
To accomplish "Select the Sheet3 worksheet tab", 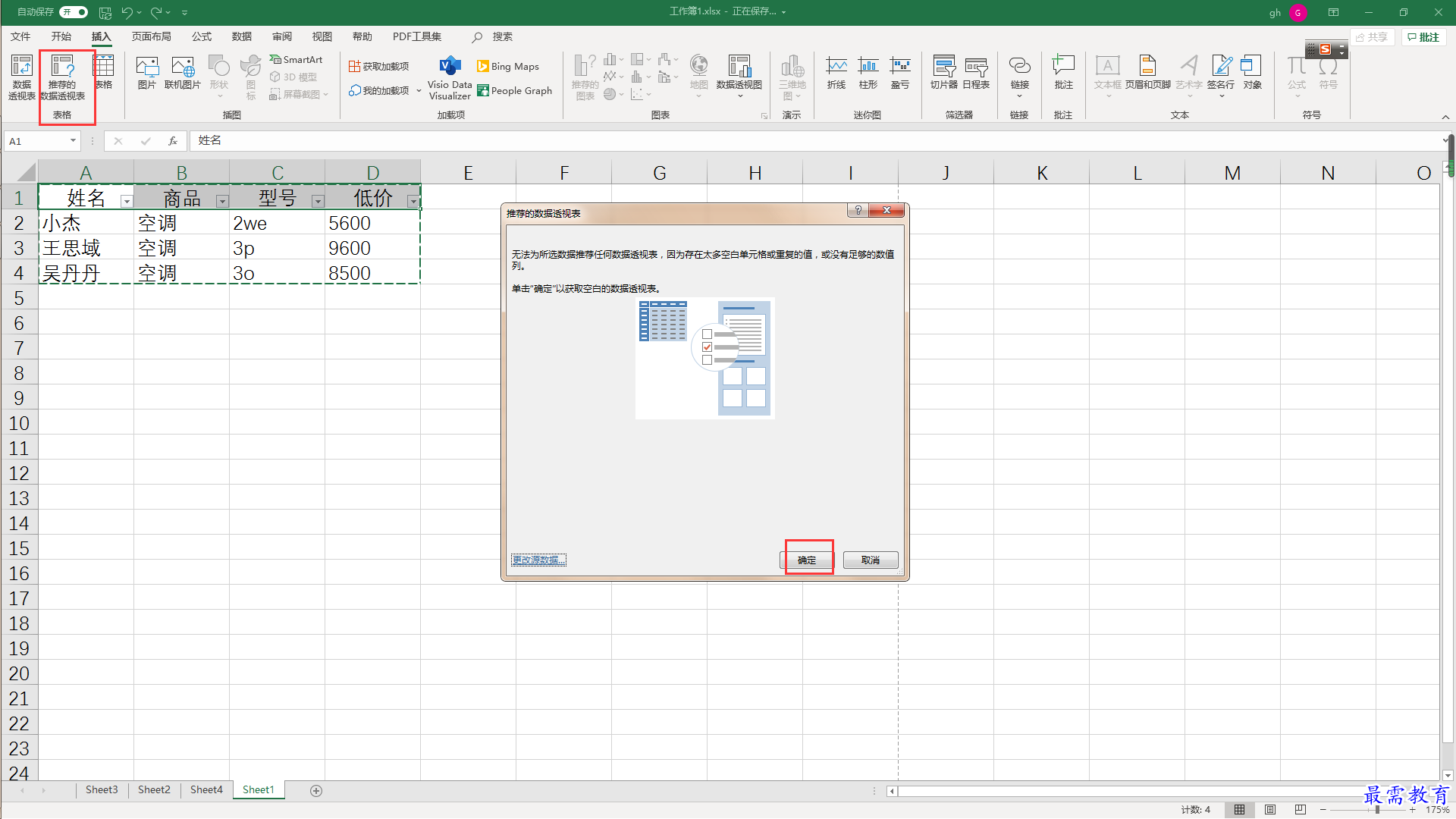I will (102, 790).
